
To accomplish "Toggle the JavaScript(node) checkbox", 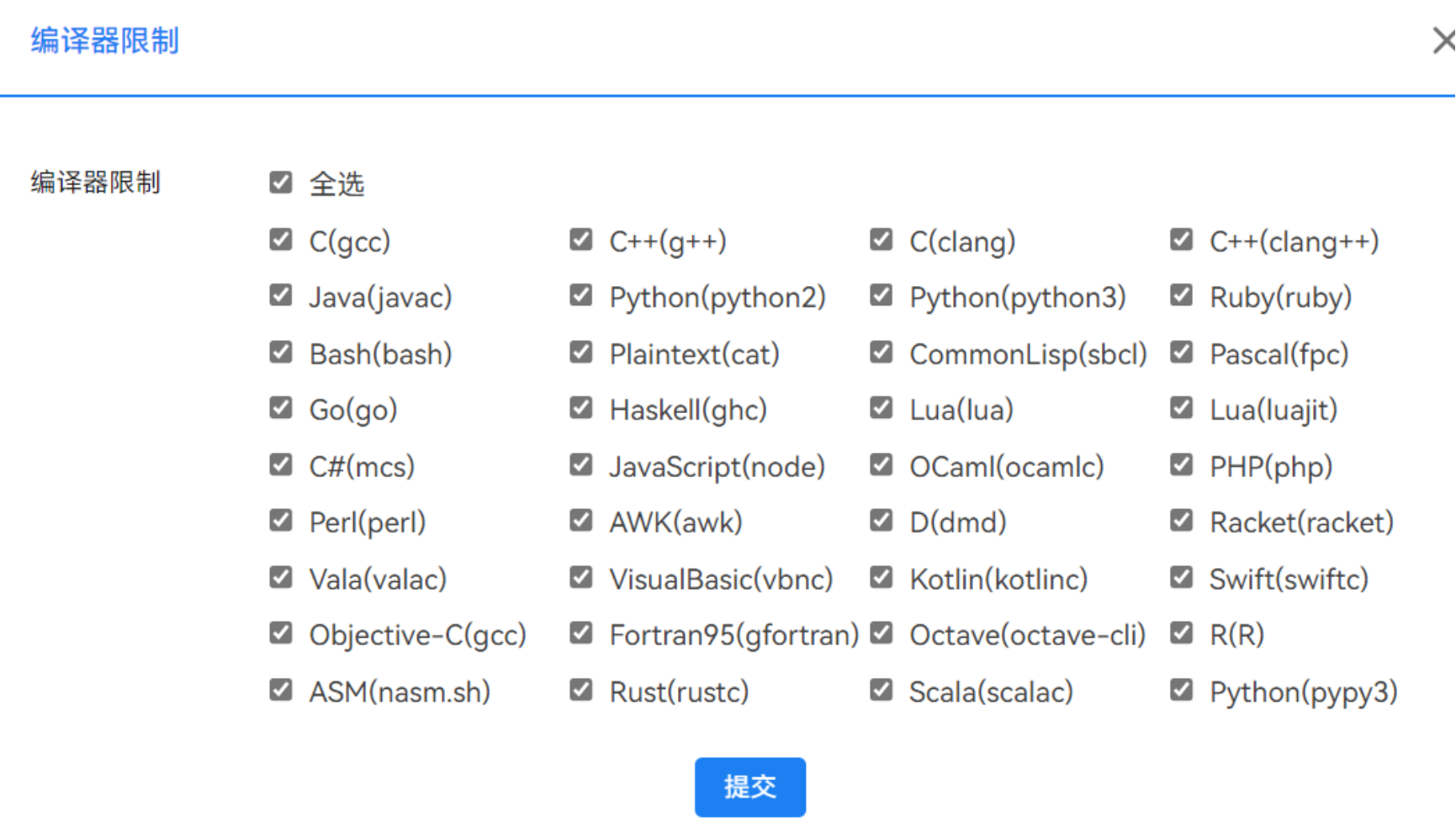I will tap(581, 465).
